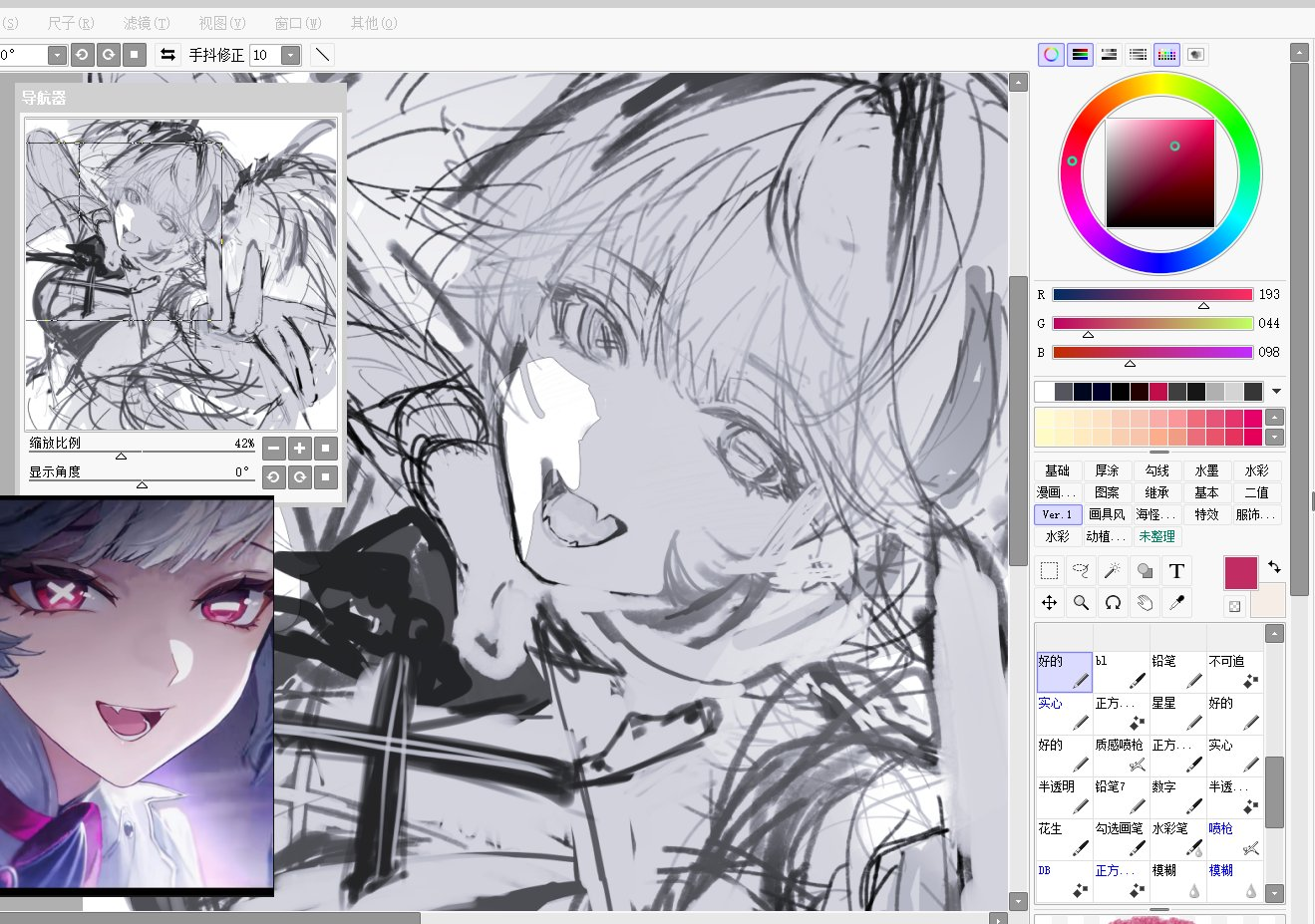Click the R red channel slider
The height and width of the screenshot is (924, 1315).
pyautogui.click(x=1152, y=295)
